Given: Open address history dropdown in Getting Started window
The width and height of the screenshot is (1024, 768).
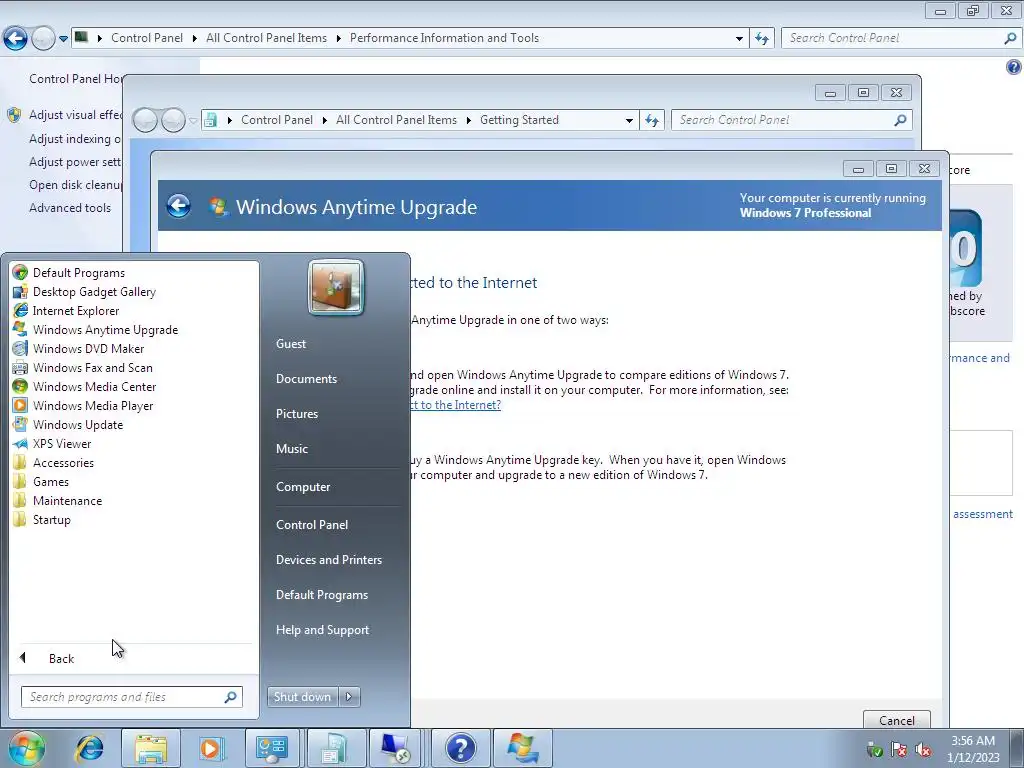Looking at the screenshot, I should pos(629,120).
